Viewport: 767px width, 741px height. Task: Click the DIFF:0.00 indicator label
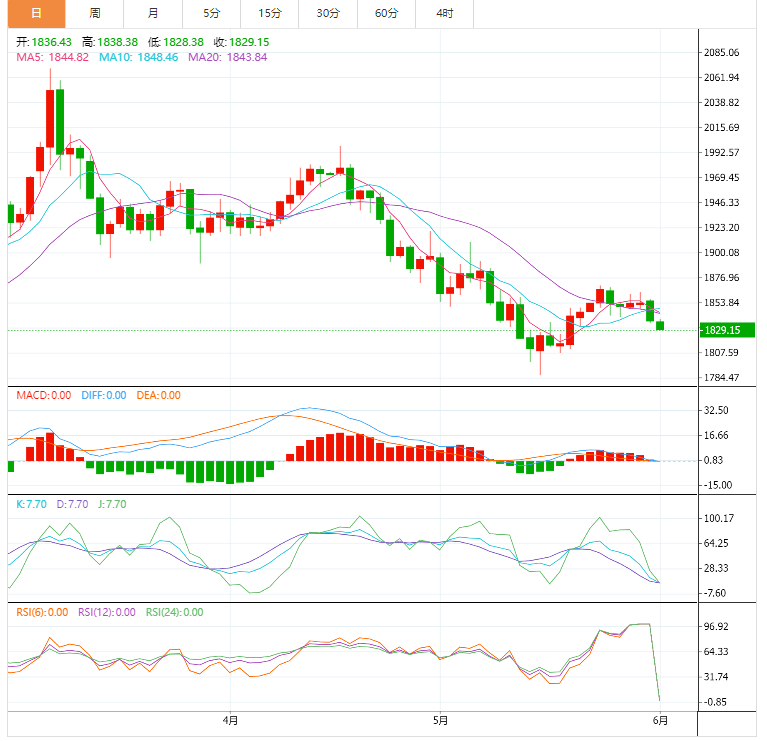[104, 395]
